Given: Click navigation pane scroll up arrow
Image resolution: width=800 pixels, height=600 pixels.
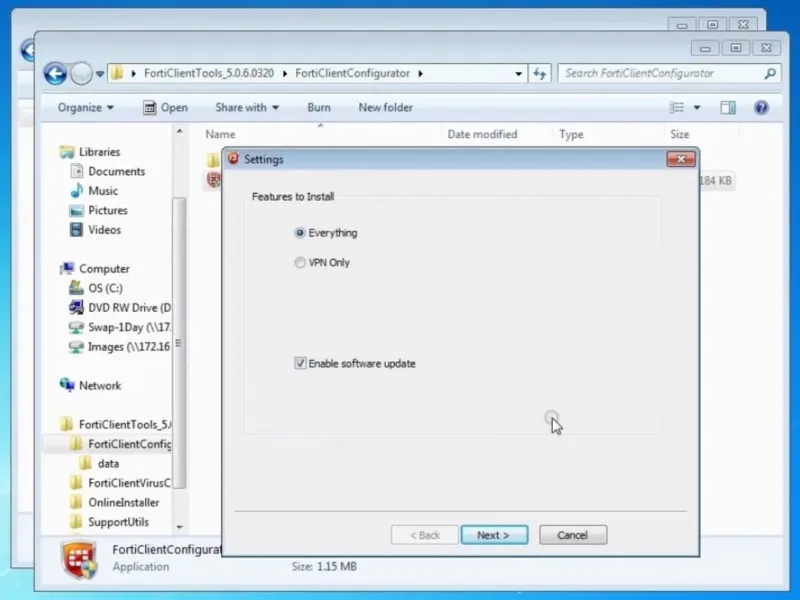Looking at the screenshot, I should [179, 132].
